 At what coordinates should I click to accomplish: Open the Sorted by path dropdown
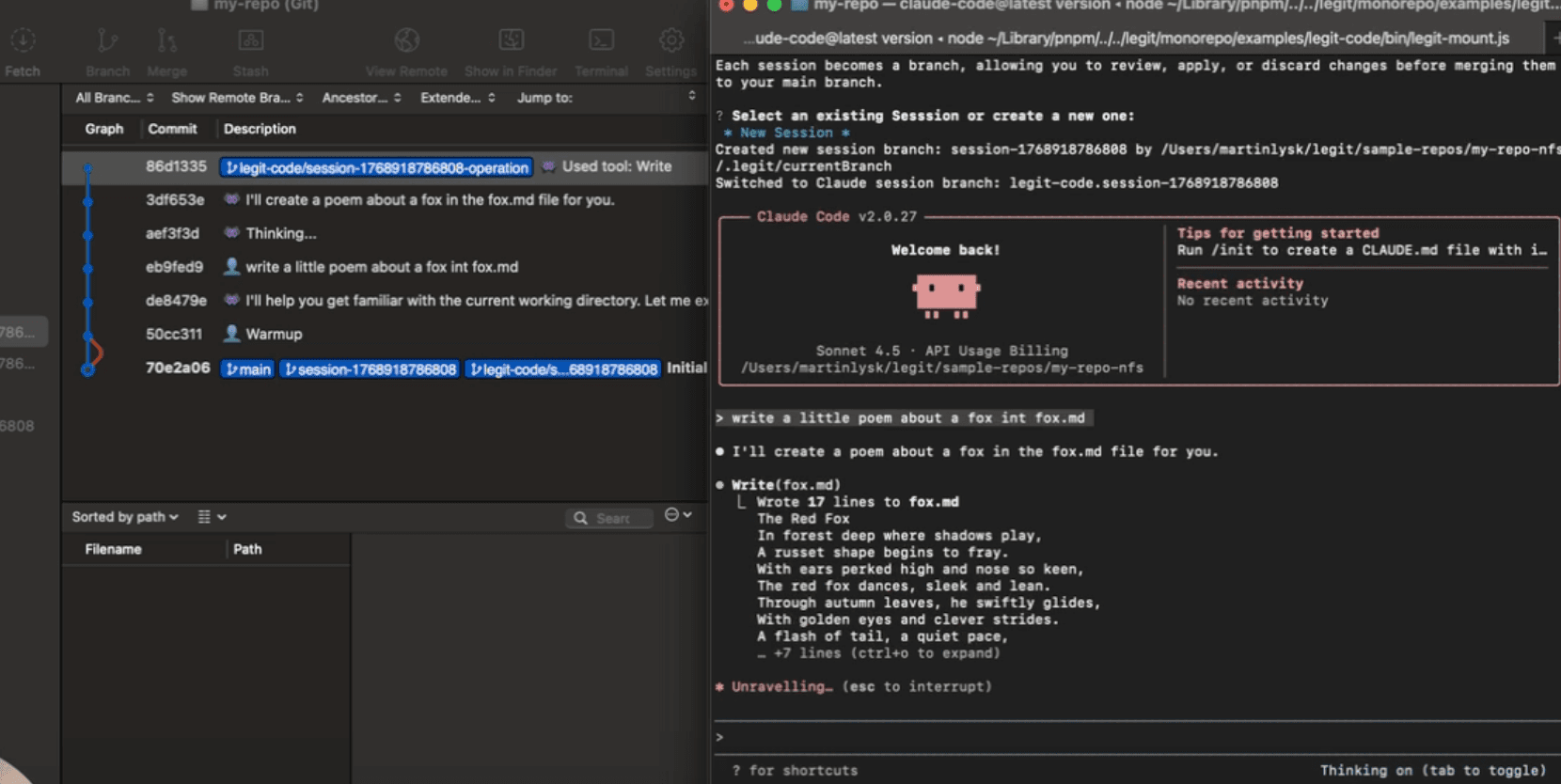click(125, 517)
